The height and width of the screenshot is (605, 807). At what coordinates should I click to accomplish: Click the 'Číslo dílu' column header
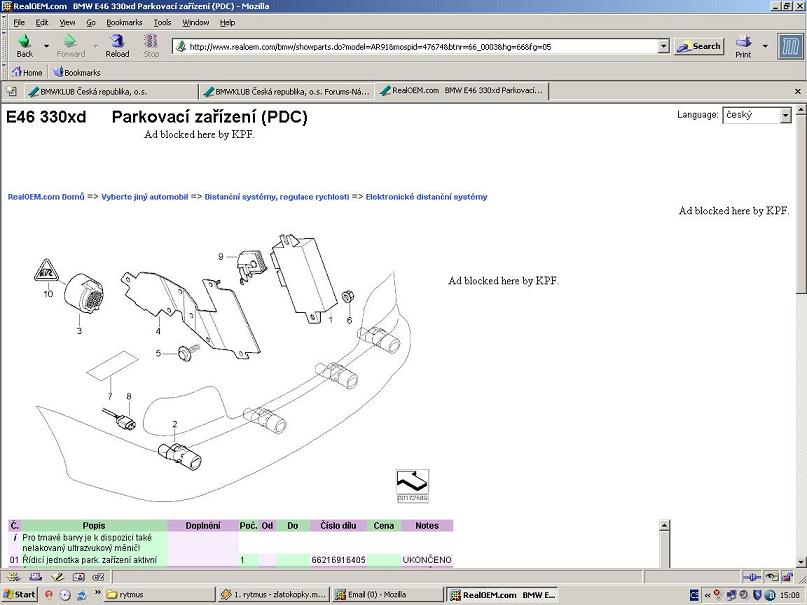click(338, 526)
